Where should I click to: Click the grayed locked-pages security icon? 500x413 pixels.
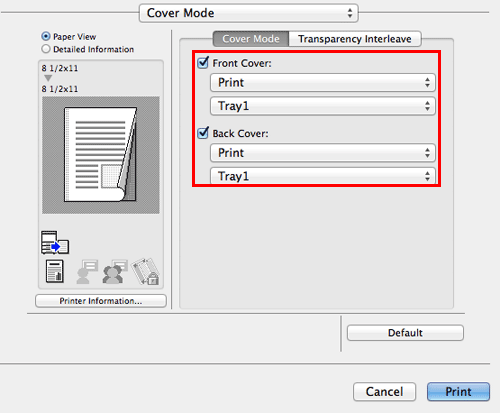146,271
